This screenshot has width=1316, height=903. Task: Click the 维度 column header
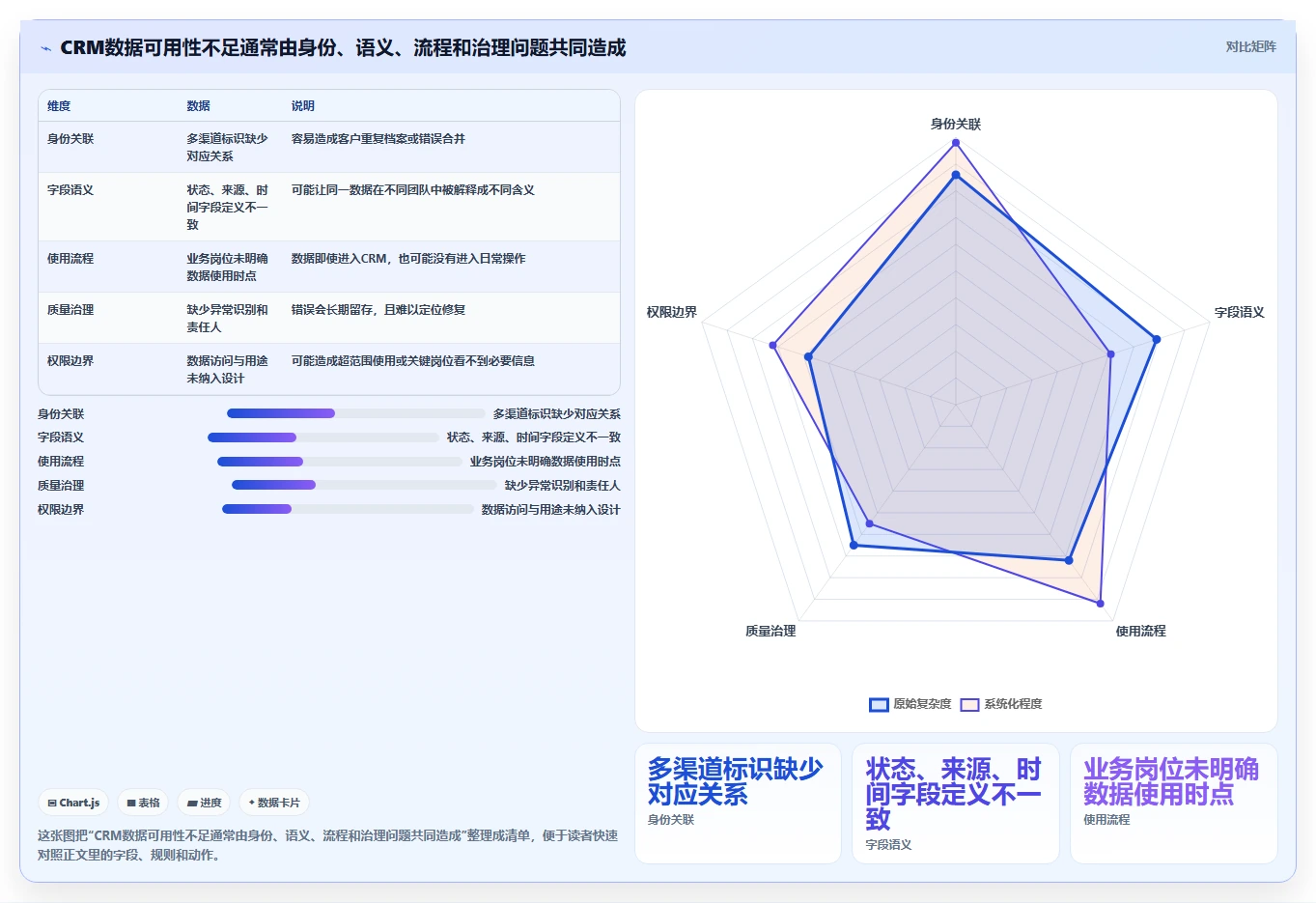point(59,106)
